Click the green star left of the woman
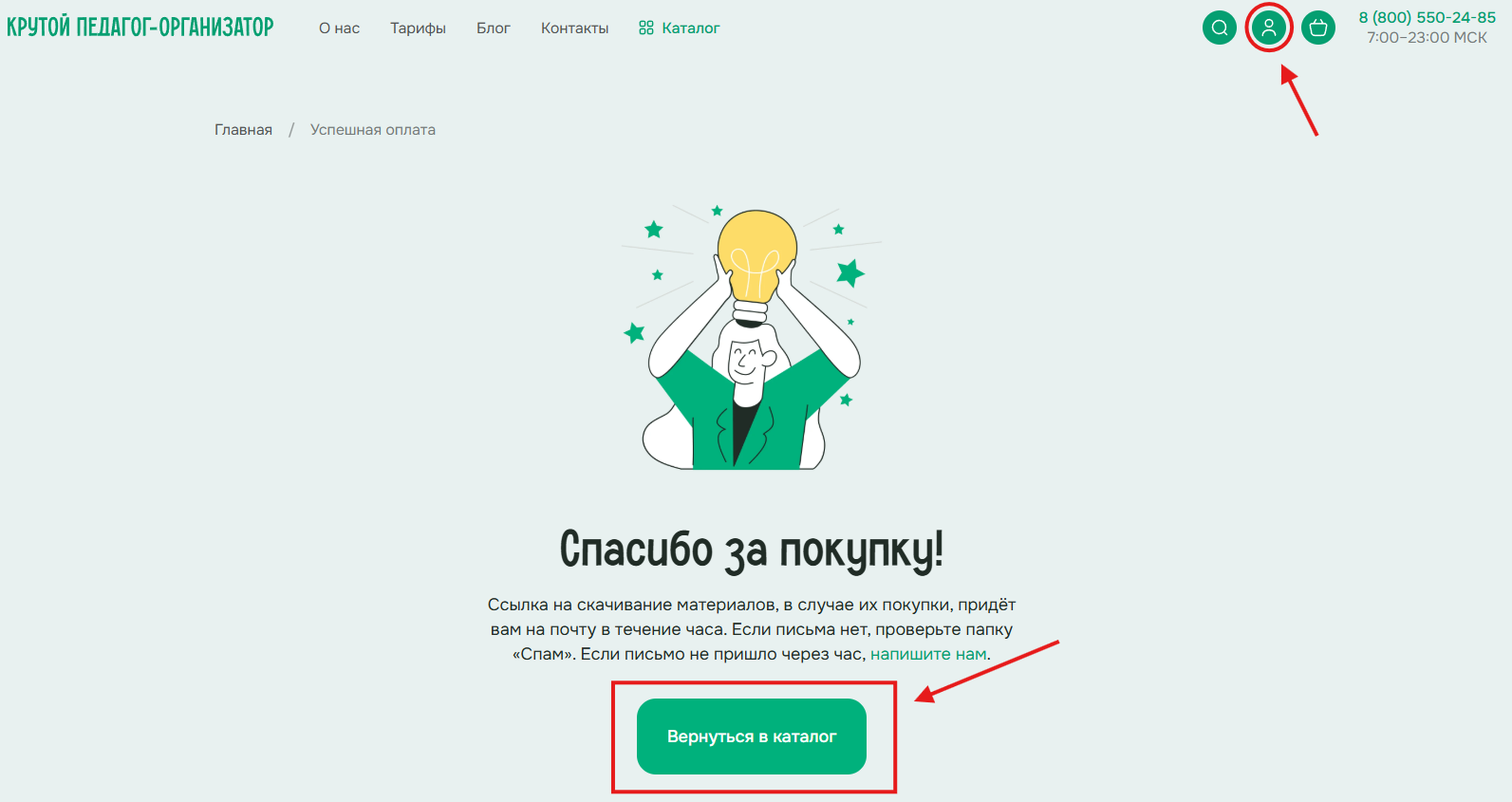 point(634,332)
